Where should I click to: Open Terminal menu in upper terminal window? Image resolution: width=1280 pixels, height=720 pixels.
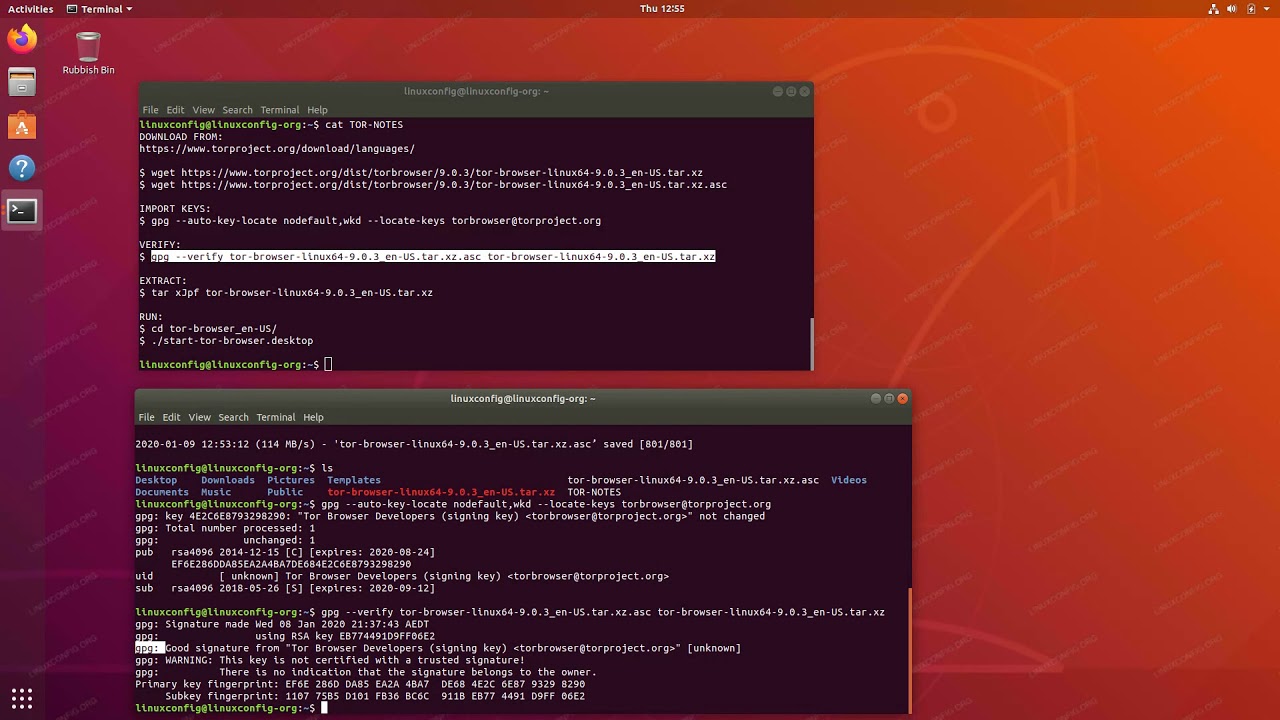pos(279,110)
